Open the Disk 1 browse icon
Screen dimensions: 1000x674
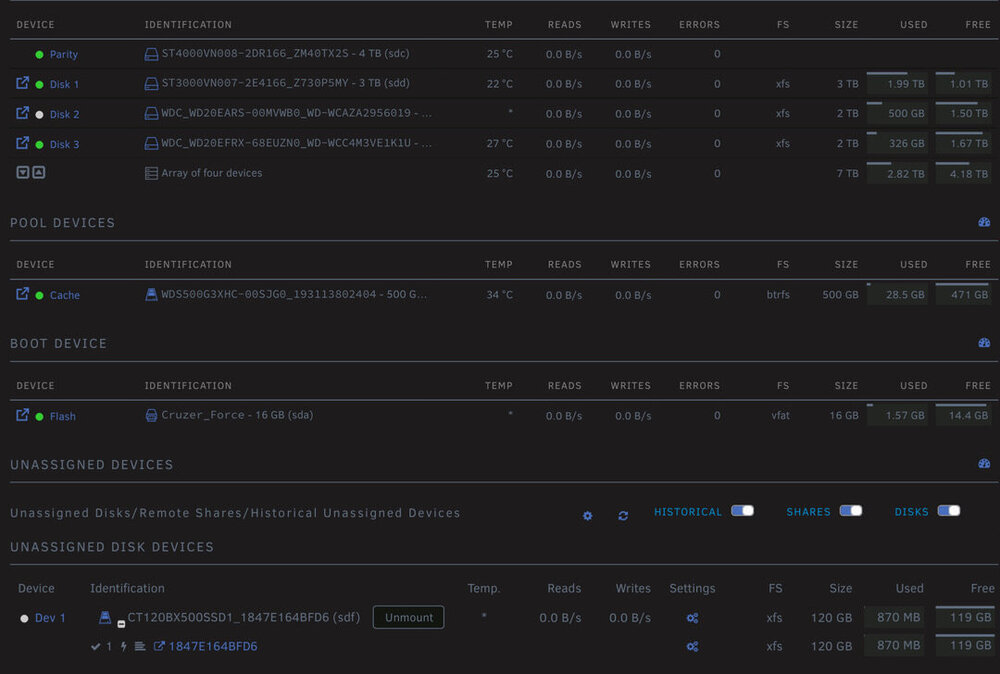click(x=22, y=83)
